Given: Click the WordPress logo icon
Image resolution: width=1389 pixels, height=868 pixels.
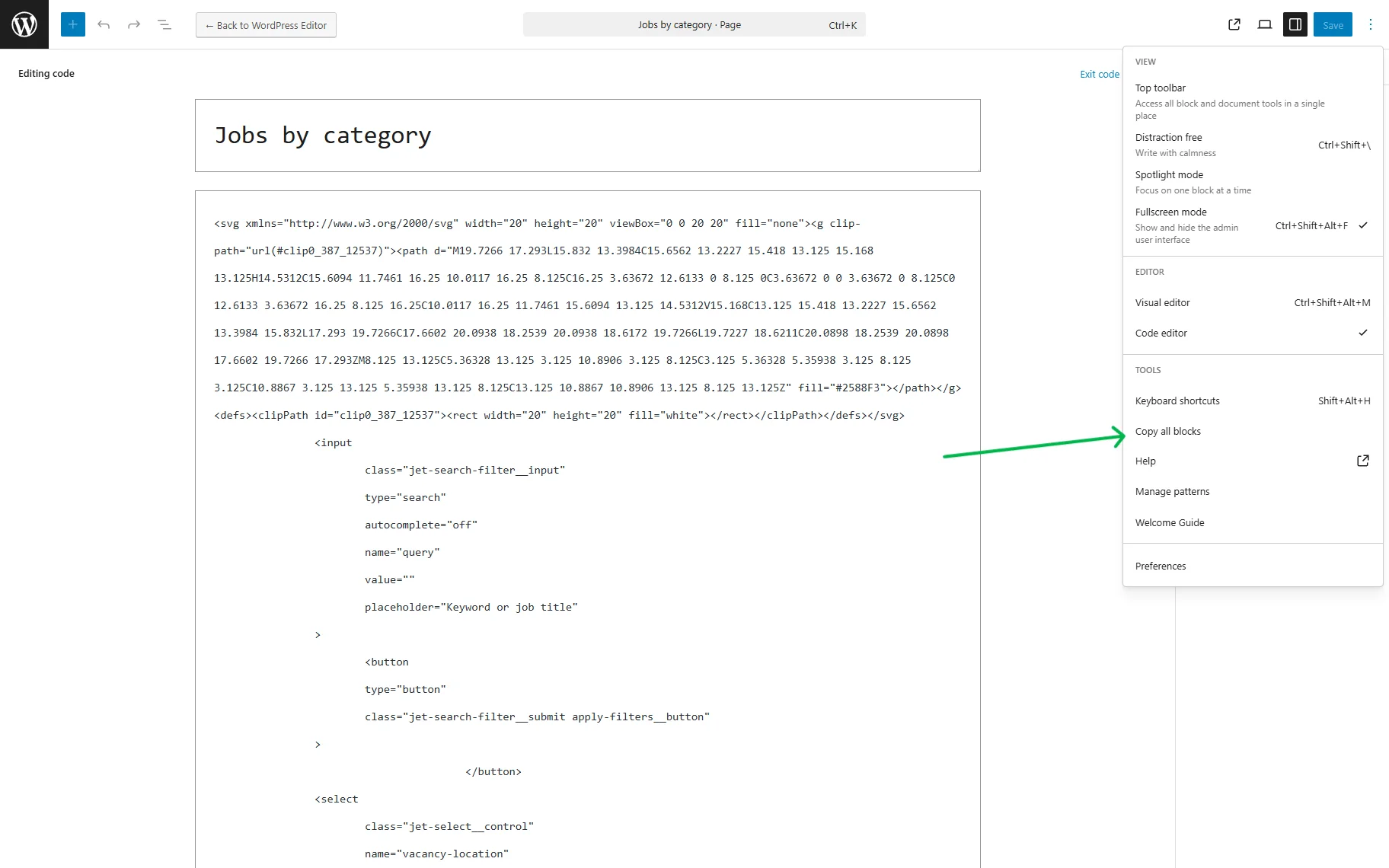Looking at the screenshot, I should pyautogui.click(x=24, y=24).
